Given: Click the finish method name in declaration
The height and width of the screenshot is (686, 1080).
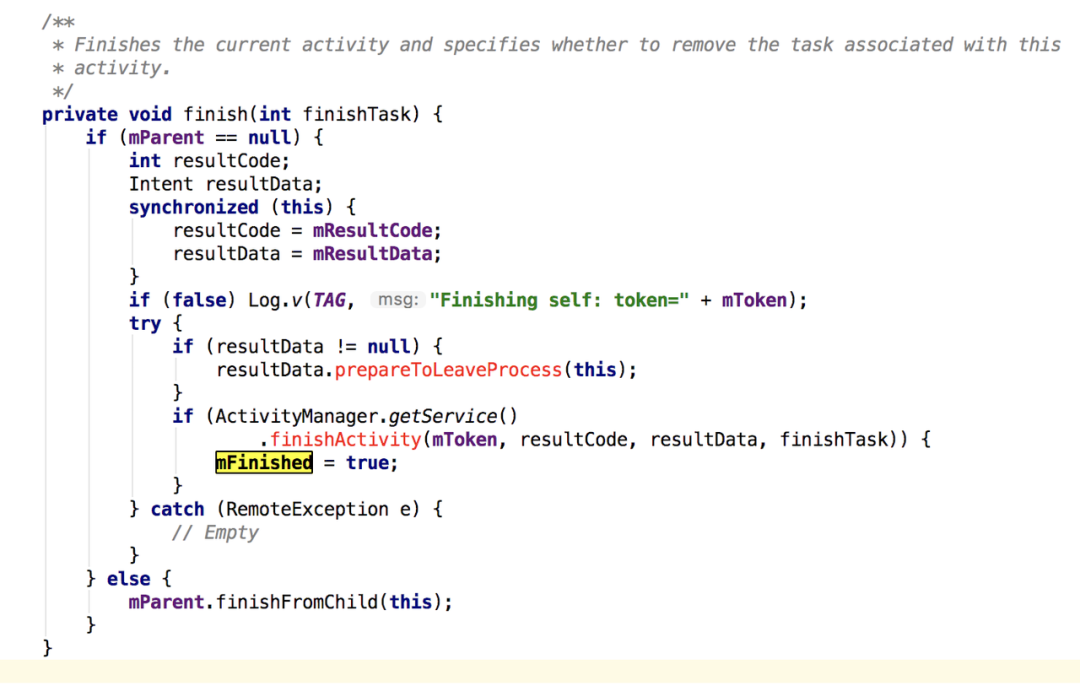Looking at the screenshot, I should tap(216, 114).
